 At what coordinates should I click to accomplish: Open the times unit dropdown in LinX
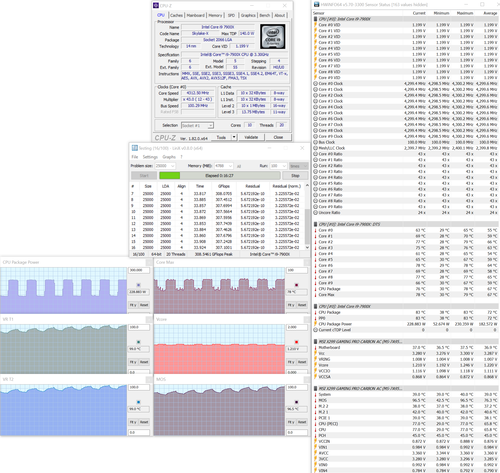point(298,166)
